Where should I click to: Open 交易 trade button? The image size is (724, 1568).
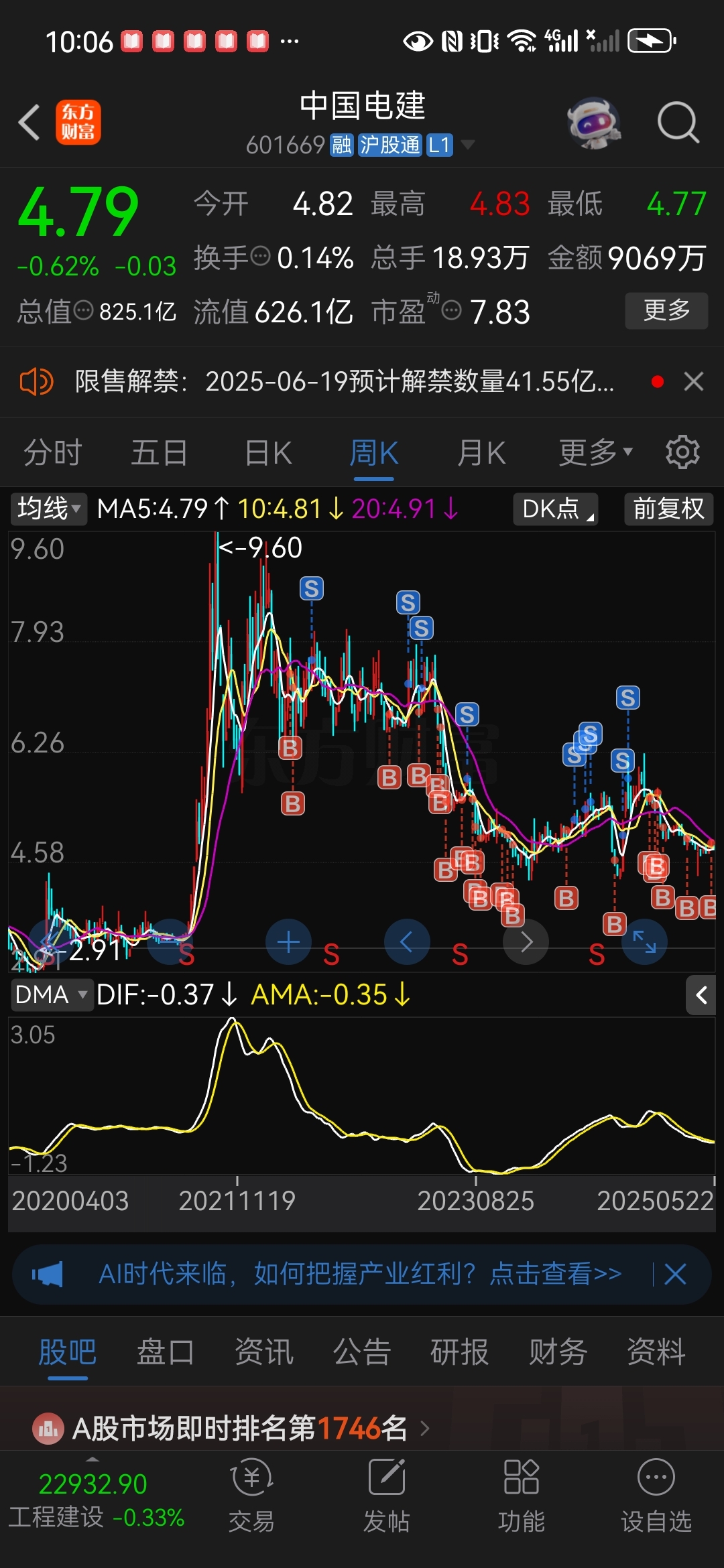pos(252,1496)
